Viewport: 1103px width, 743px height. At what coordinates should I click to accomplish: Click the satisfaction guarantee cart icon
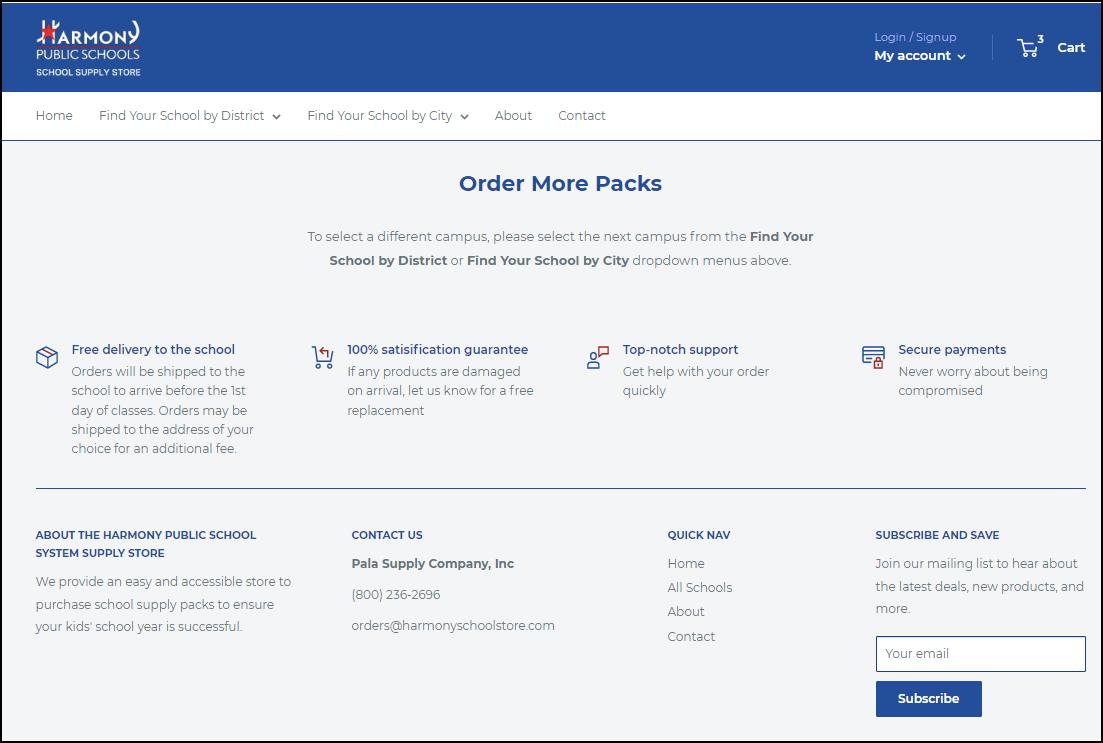(x=323, y=357)
